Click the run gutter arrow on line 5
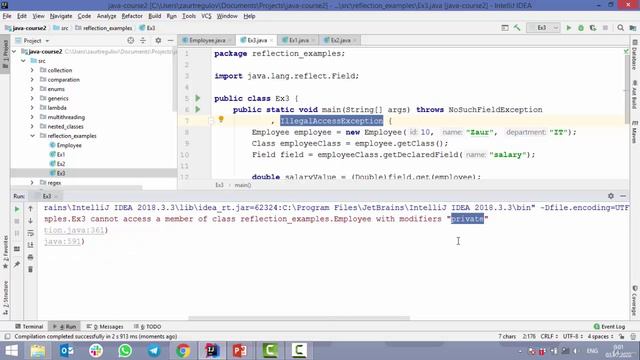Screen dimensions: 640x360 [x=198, y=98]
